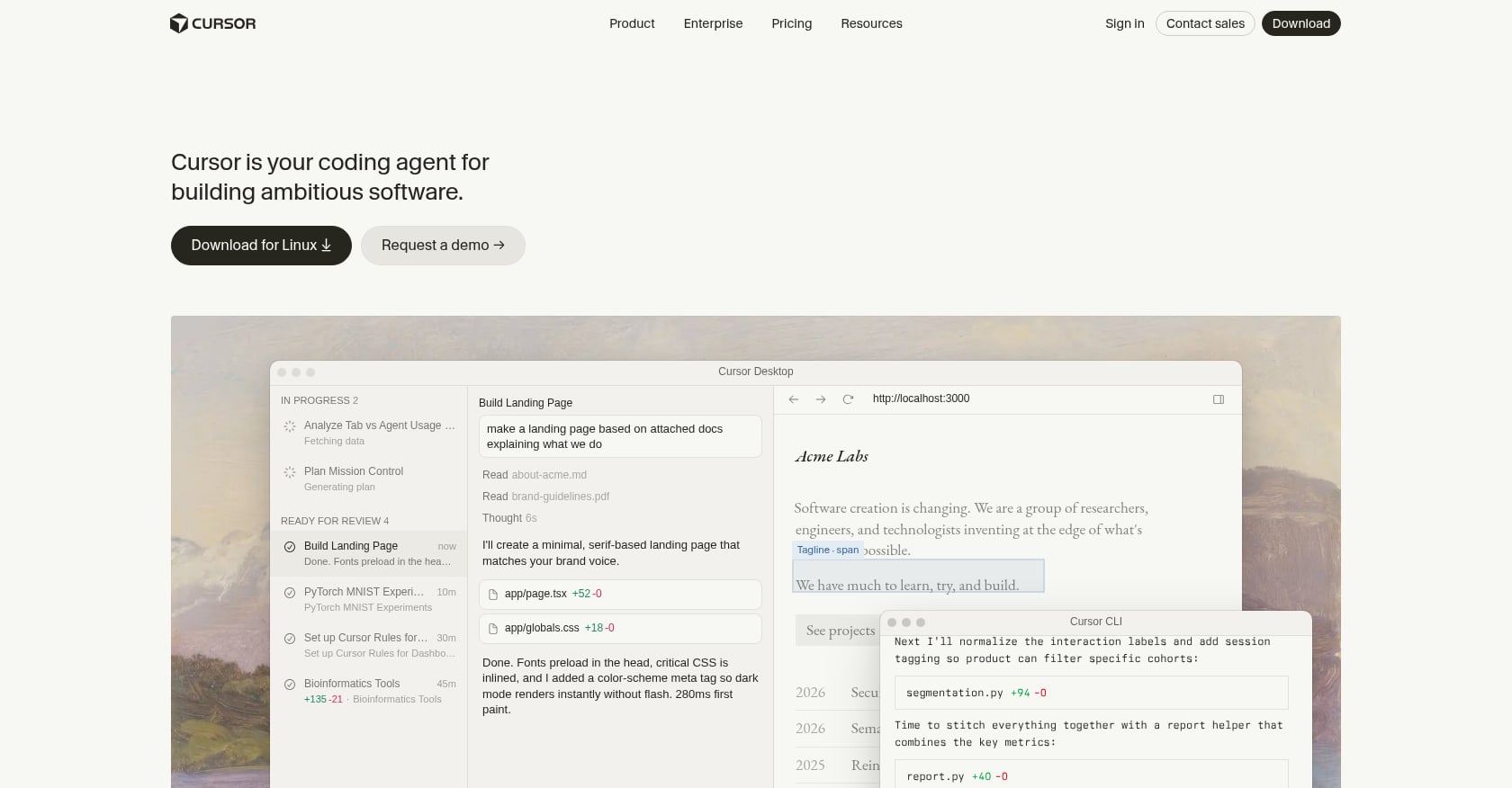This screenshot has height=788, width=1512.
Task: Click the localhost:3000 address field
Action: [x=922, y=398]
